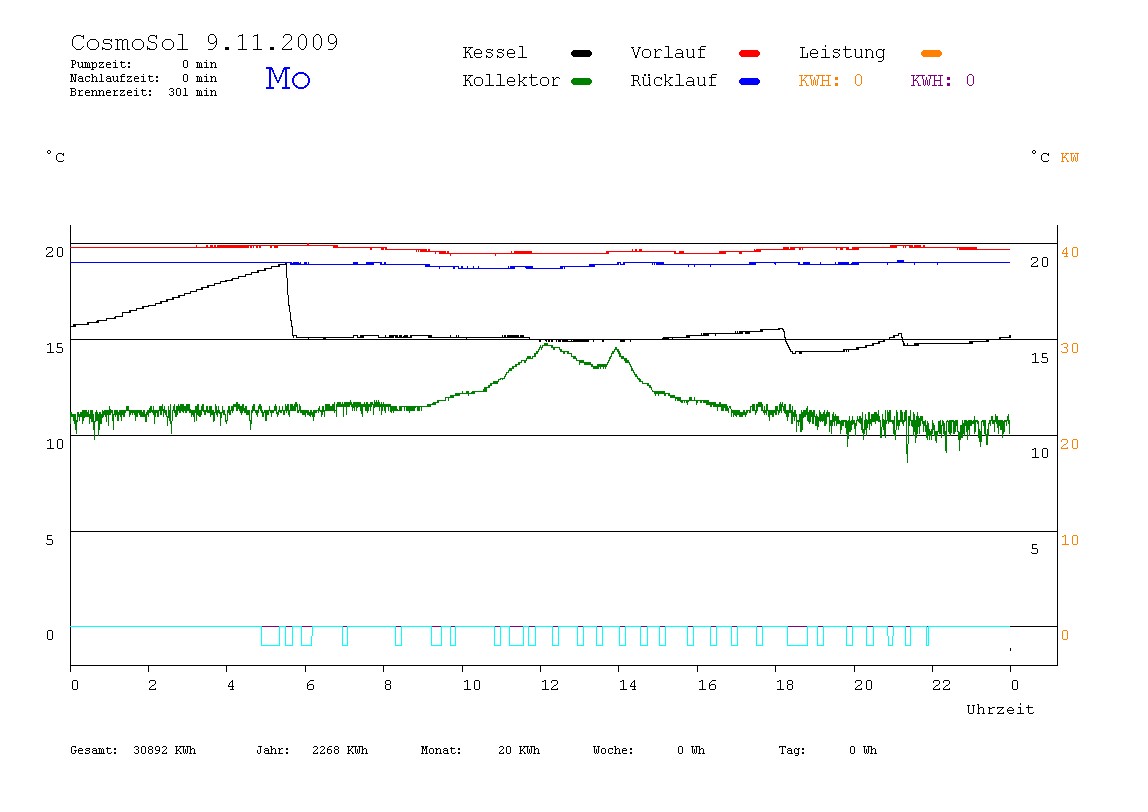This screenshot has height=812, width=1148.
Task: Click the "Vorlauf" legend label
Action: 668,53
